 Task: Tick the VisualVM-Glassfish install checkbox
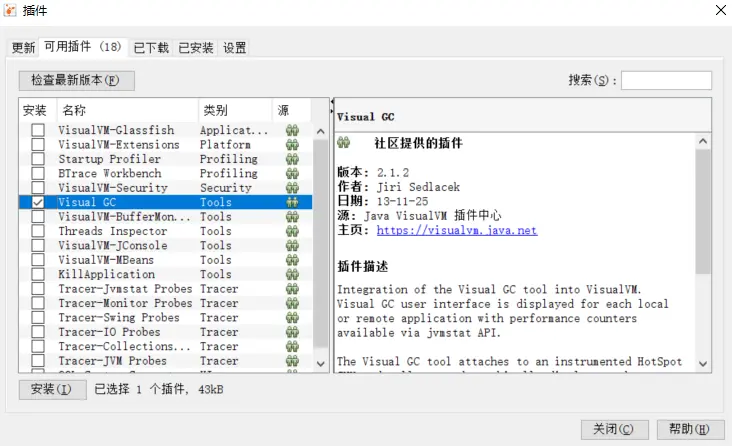tap(38, 130)
